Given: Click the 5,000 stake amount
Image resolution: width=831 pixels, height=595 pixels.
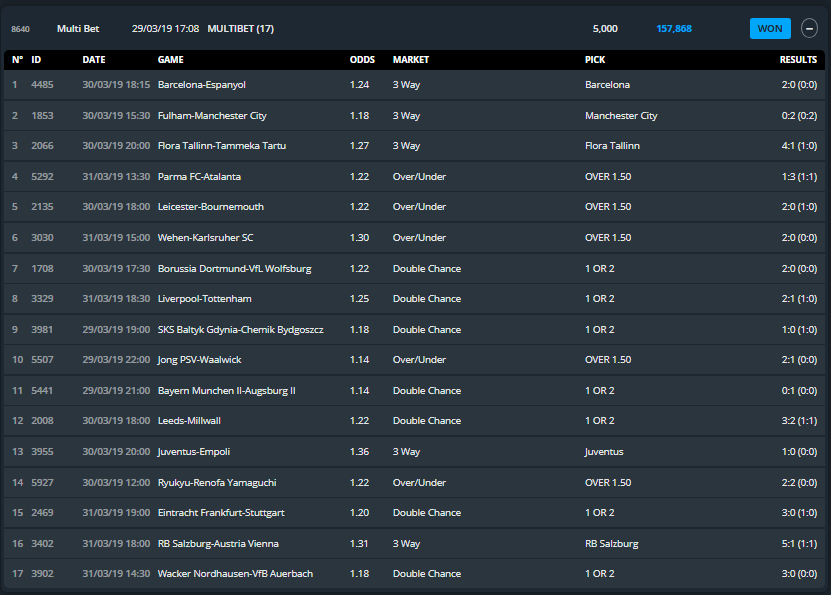Looking at the screenshot, I should pos(605,29).
